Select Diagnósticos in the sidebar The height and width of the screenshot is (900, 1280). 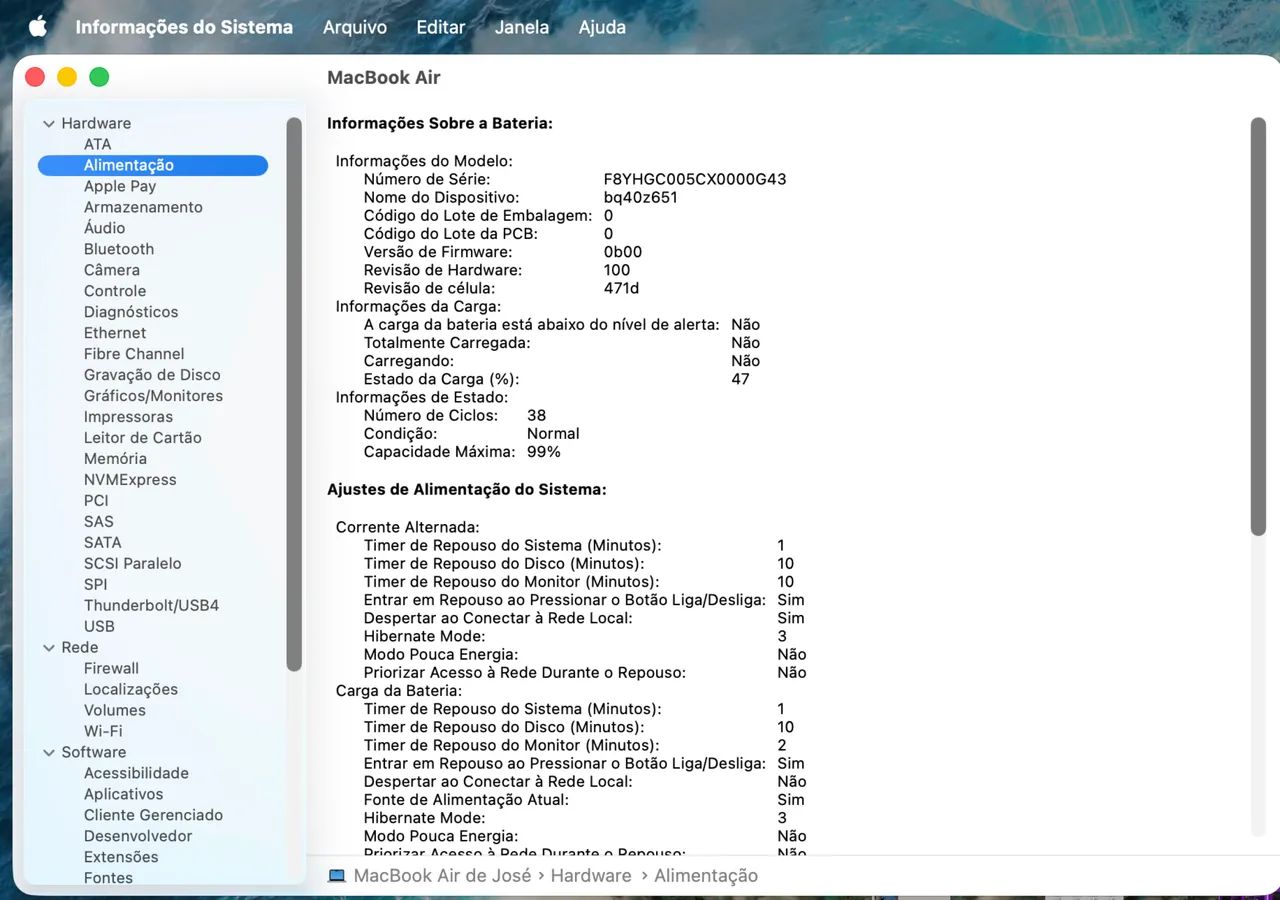coord(131,312)
